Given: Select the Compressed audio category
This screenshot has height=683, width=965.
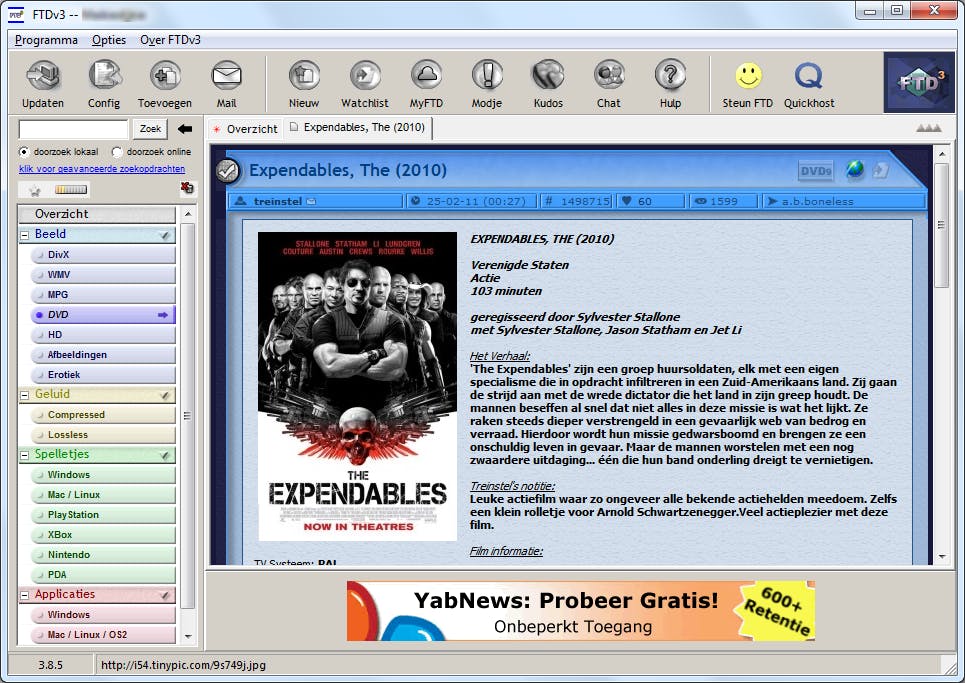Looking at the screenshot, I should point(103,415).
